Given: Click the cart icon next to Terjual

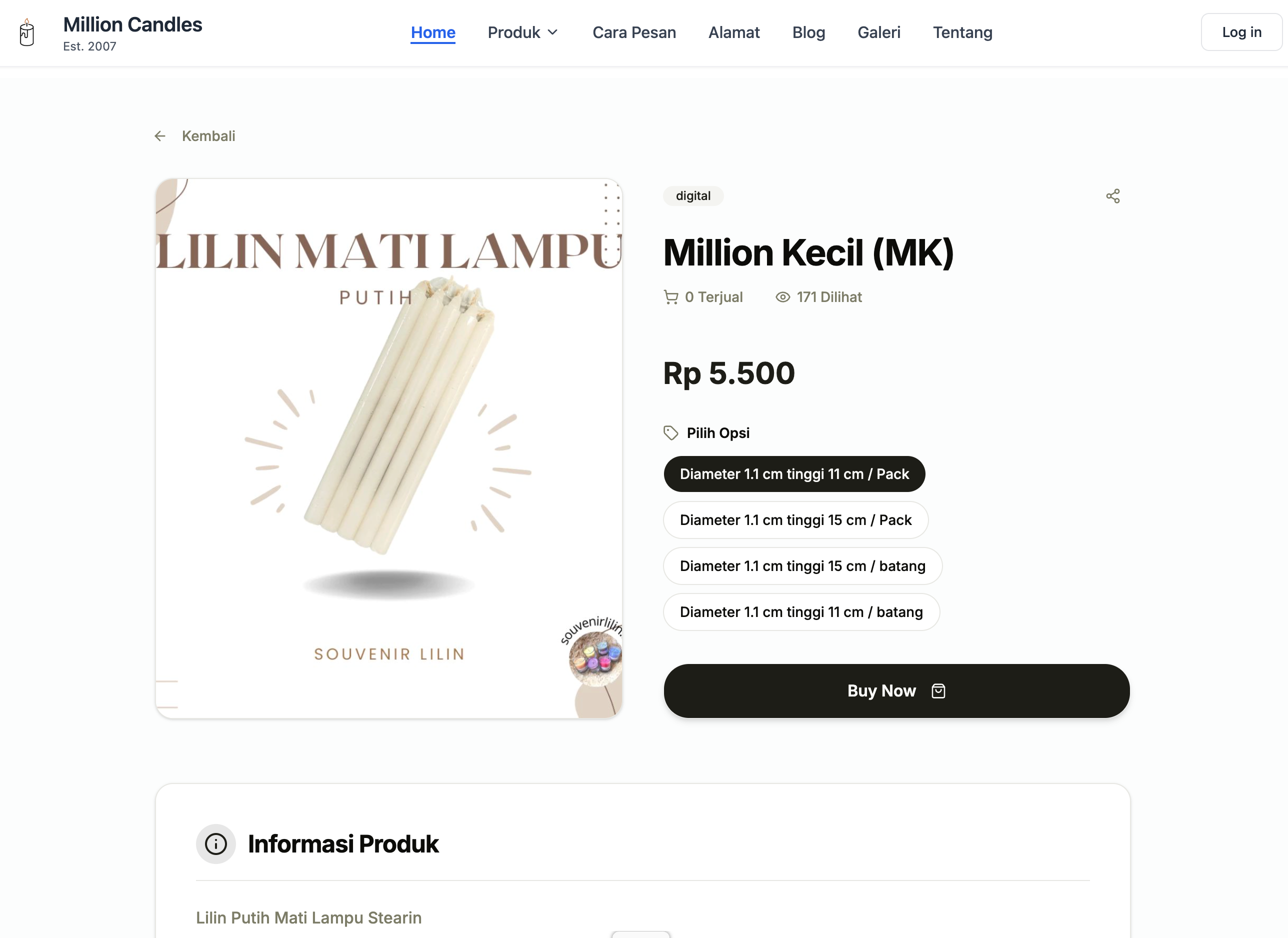Looking at the screenshot, I should pos(670,297).
